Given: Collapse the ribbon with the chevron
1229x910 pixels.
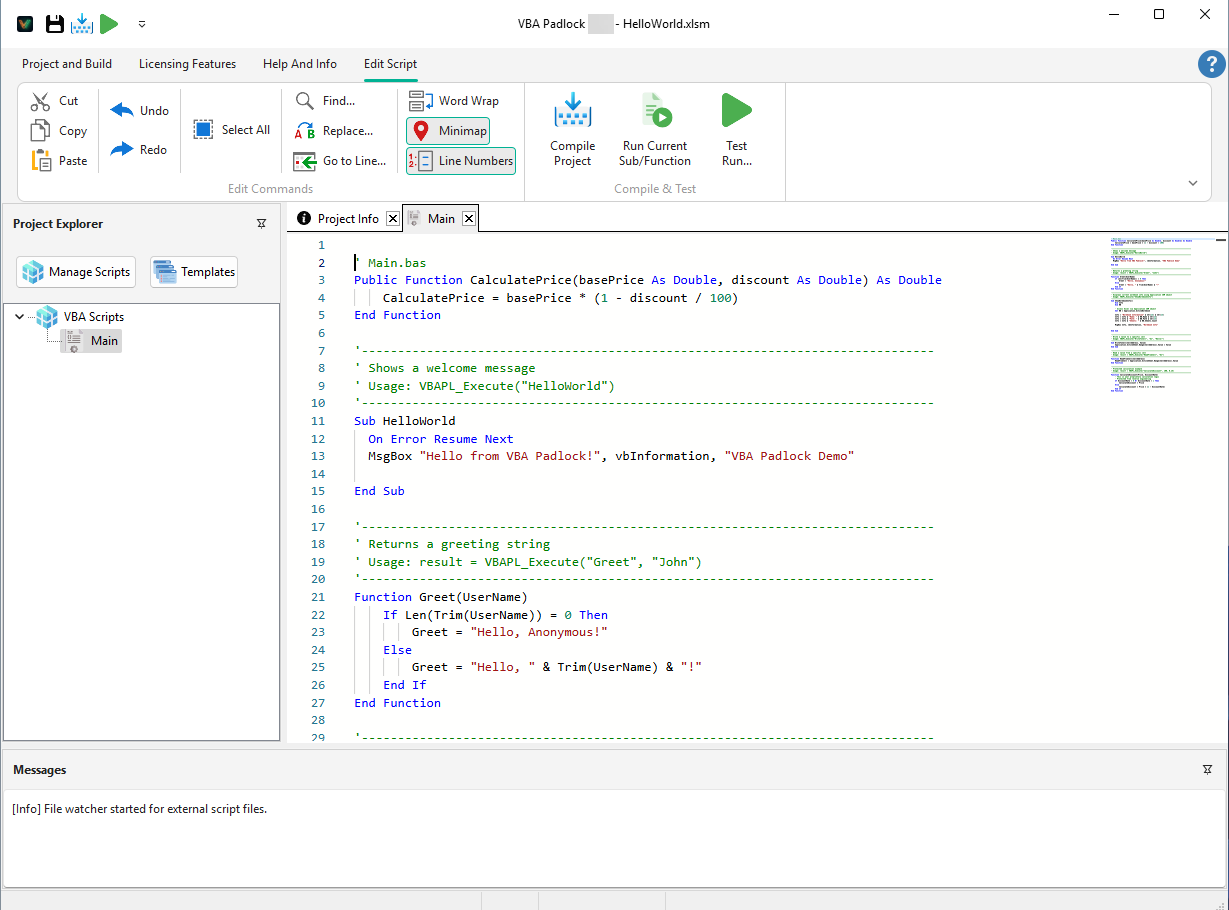Looking at the screenshot, I should click(x=1194, y=182).
